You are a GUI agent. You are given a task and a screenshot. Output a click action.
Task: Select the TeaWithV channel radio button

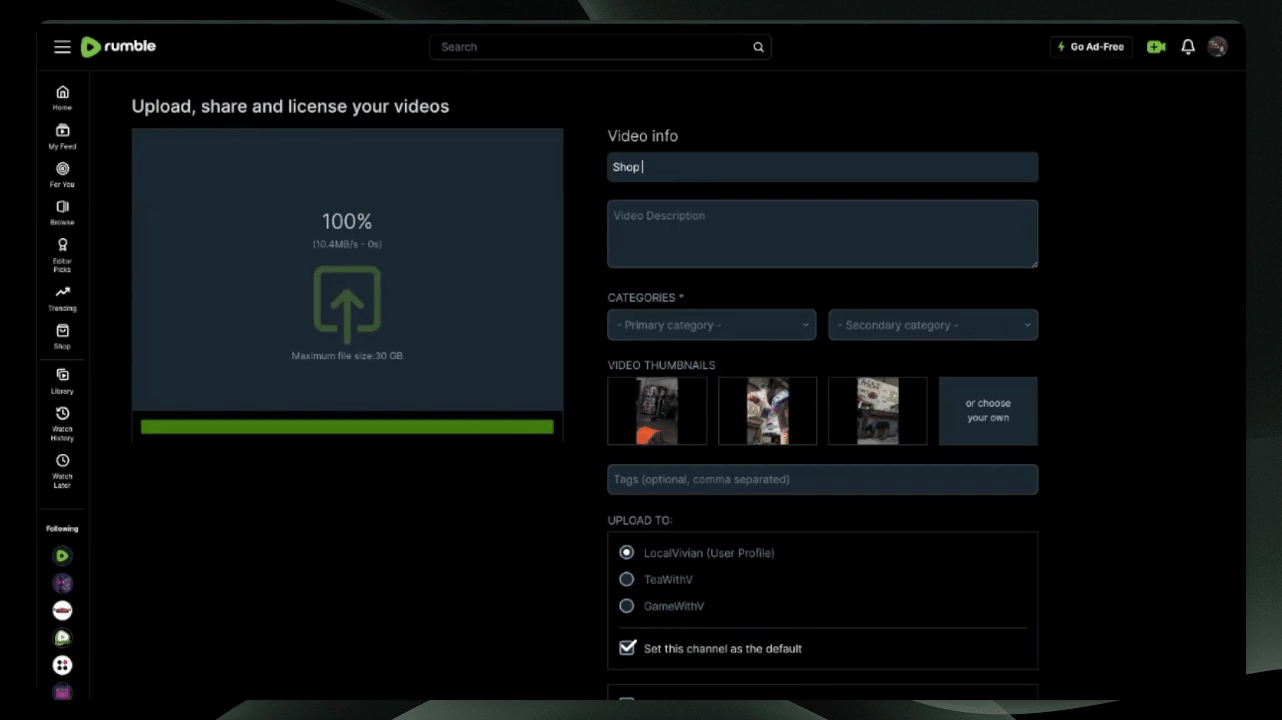click(x=627, y=579)
